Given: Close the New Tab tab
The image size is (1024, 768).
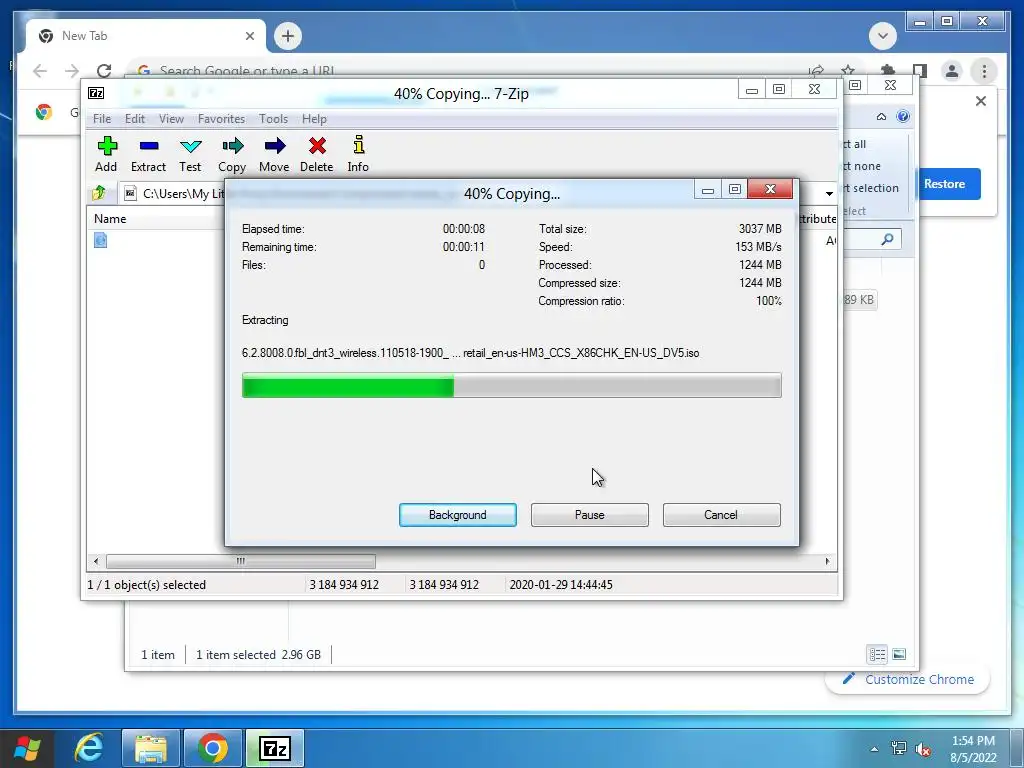Looking at the screenshot, I should pyautogui.click(x=249, y=36).
